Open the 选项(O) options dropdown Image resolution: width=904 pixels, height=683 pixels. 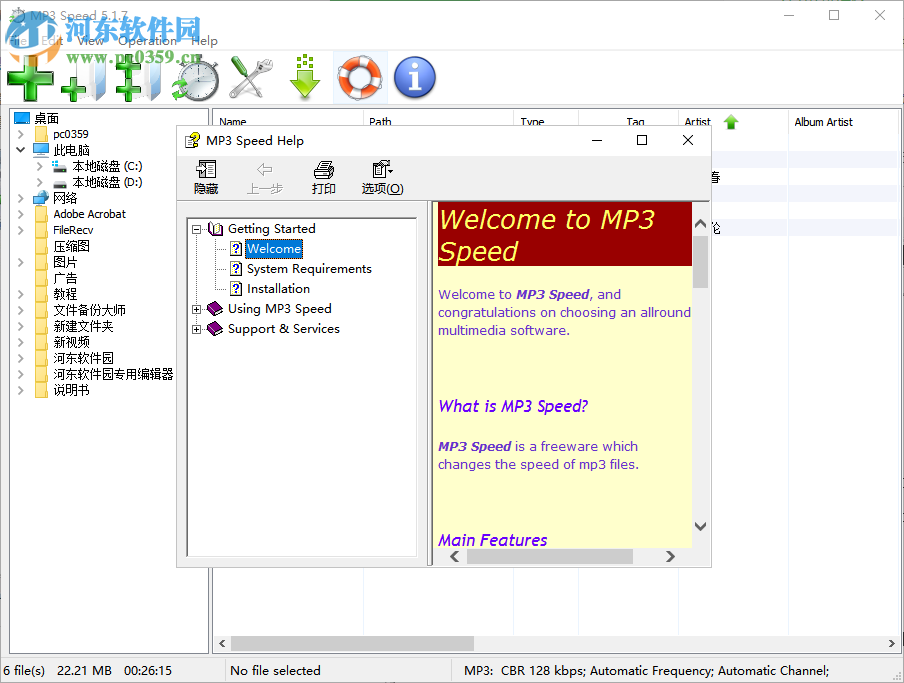coord(382,177)
